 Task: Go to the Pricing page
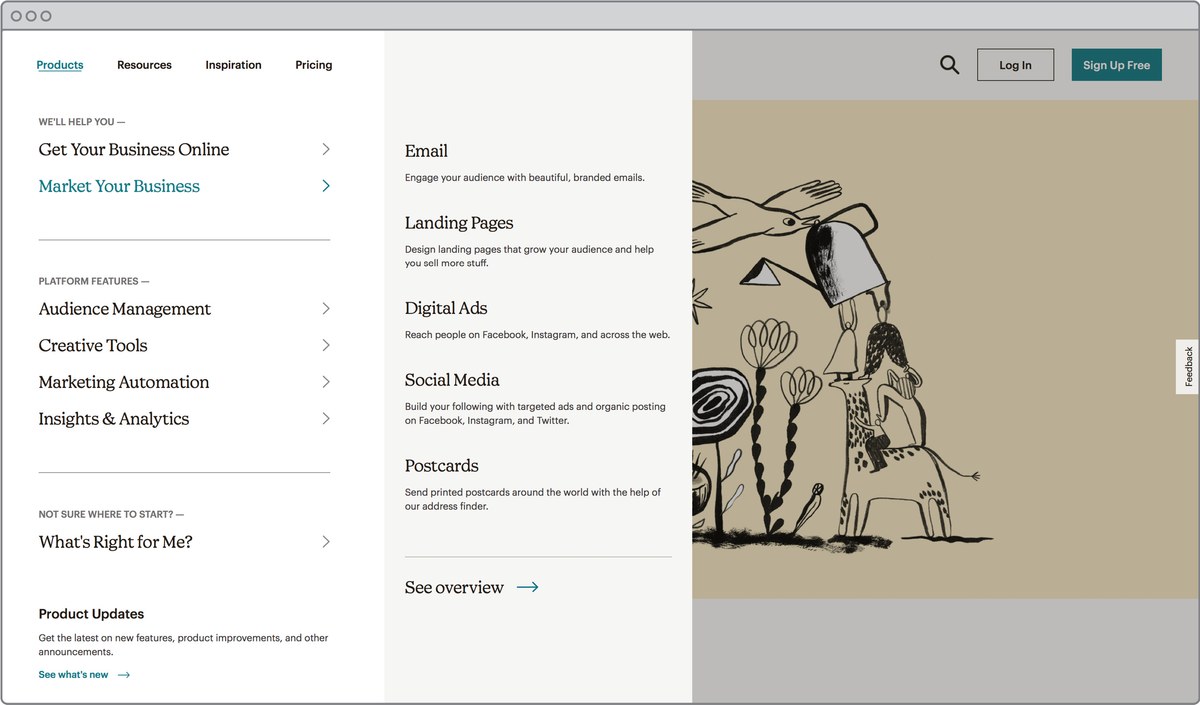(313, 65)
